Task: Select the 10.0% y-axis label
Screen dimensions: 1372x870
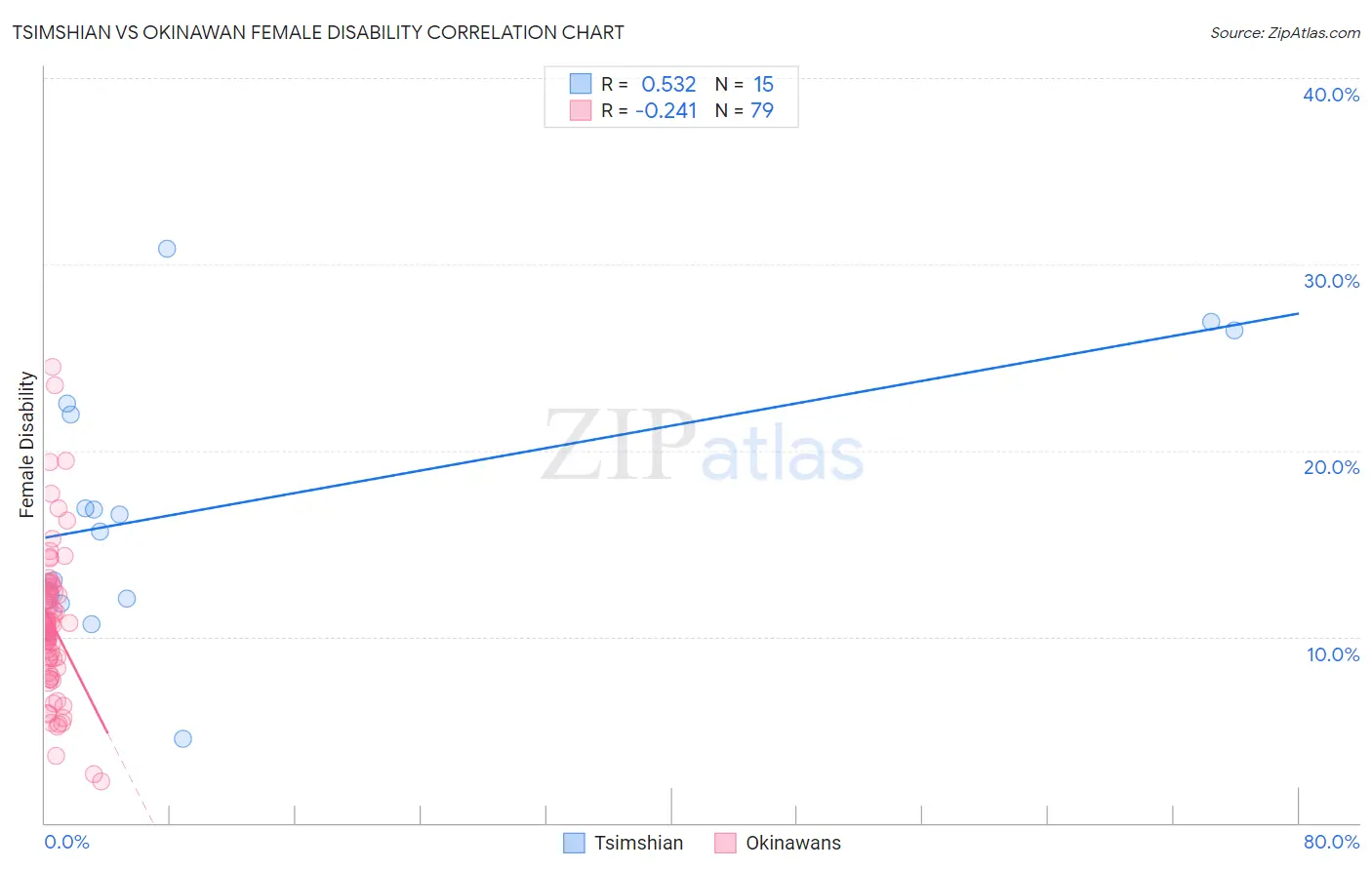Action: [1333, 654]
